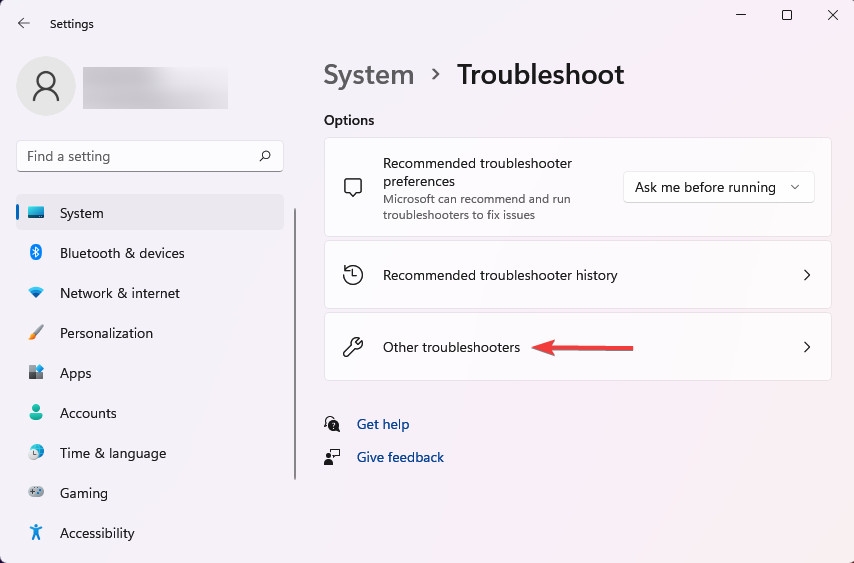Click the Give feedback link
Screen dimensions: 854x563
400,457
